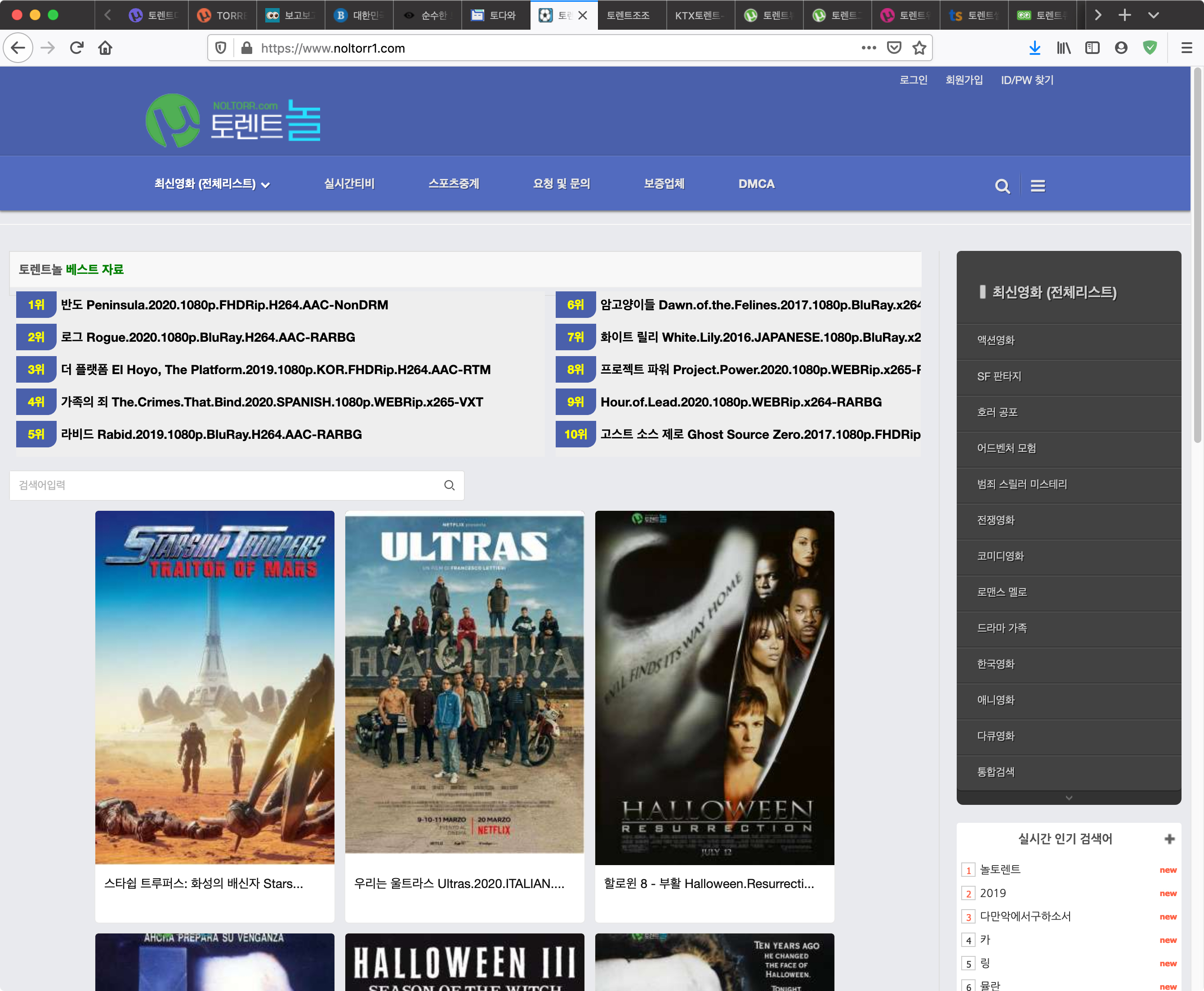Click the Pocket save icon
The image size is (1204, 991).
[894, 48]
